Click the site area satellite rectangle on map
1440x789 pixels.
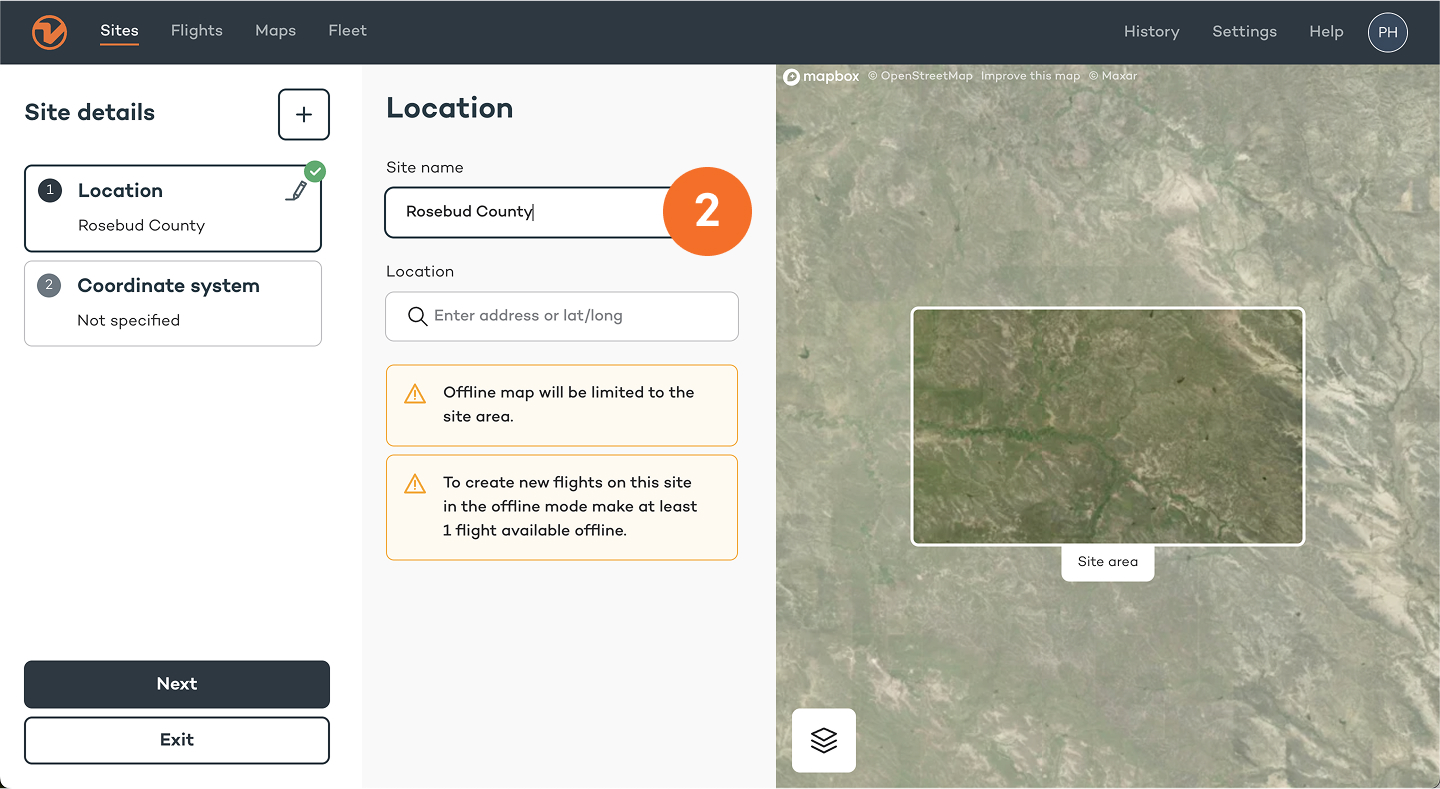pos(1108,427)
